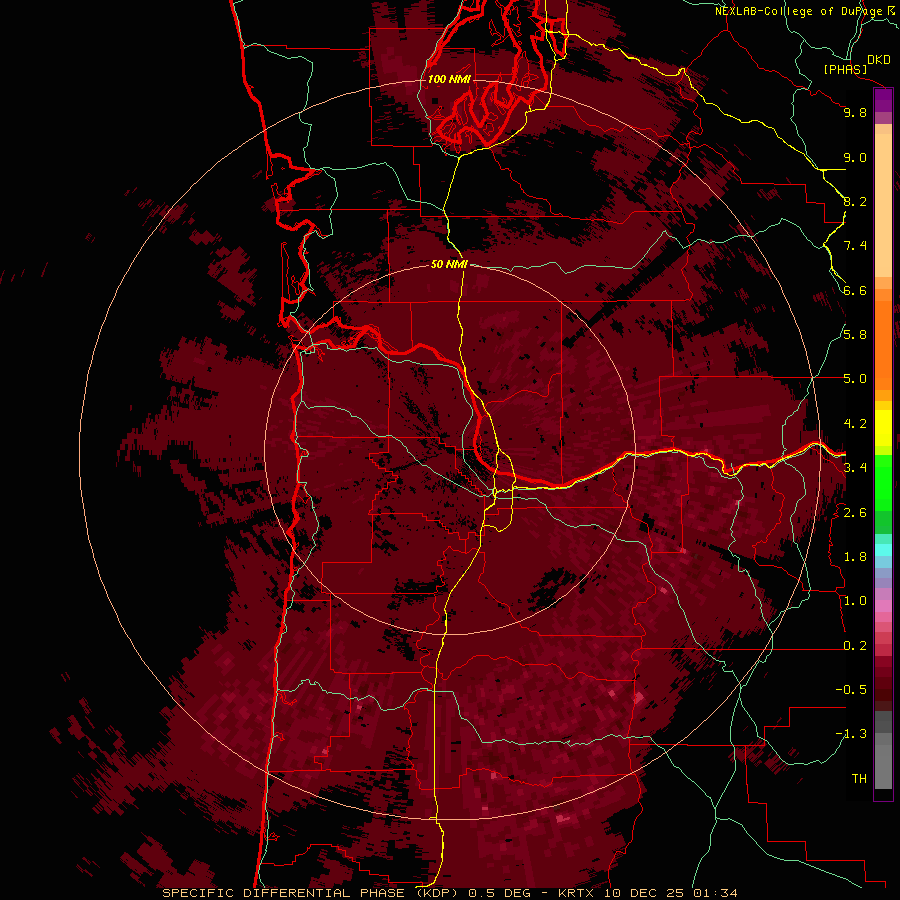Click the TH label on the color scale
The height and width of the screenshot is (900, 900).
859,779
